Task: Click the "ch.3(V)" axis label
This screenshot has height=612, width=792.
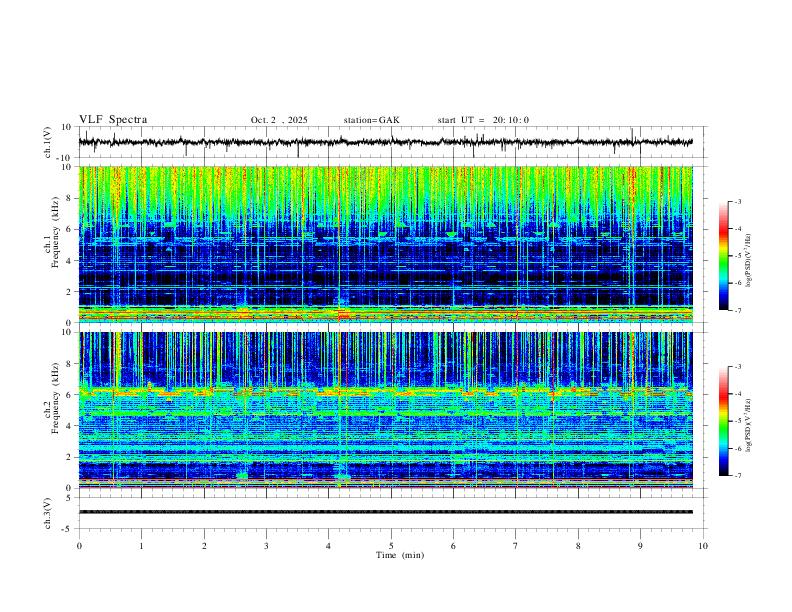Action: point(48,513)
